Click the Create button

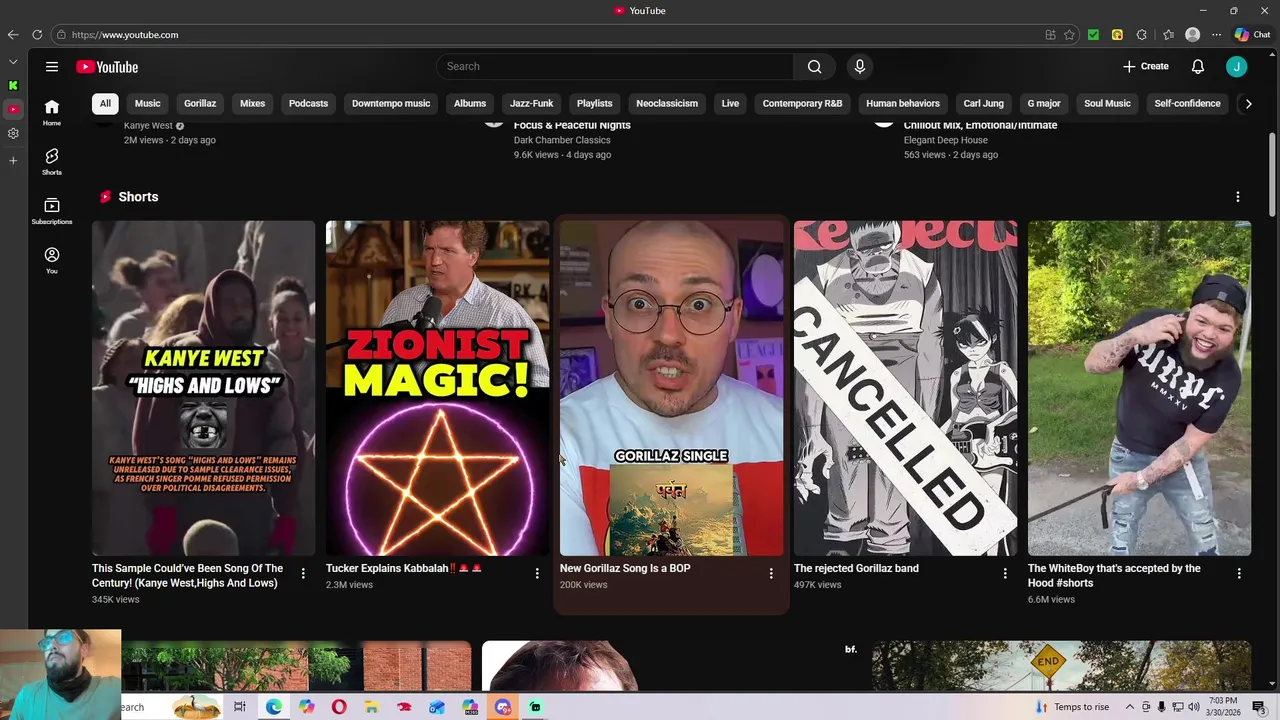click(x=1146, y=66)
